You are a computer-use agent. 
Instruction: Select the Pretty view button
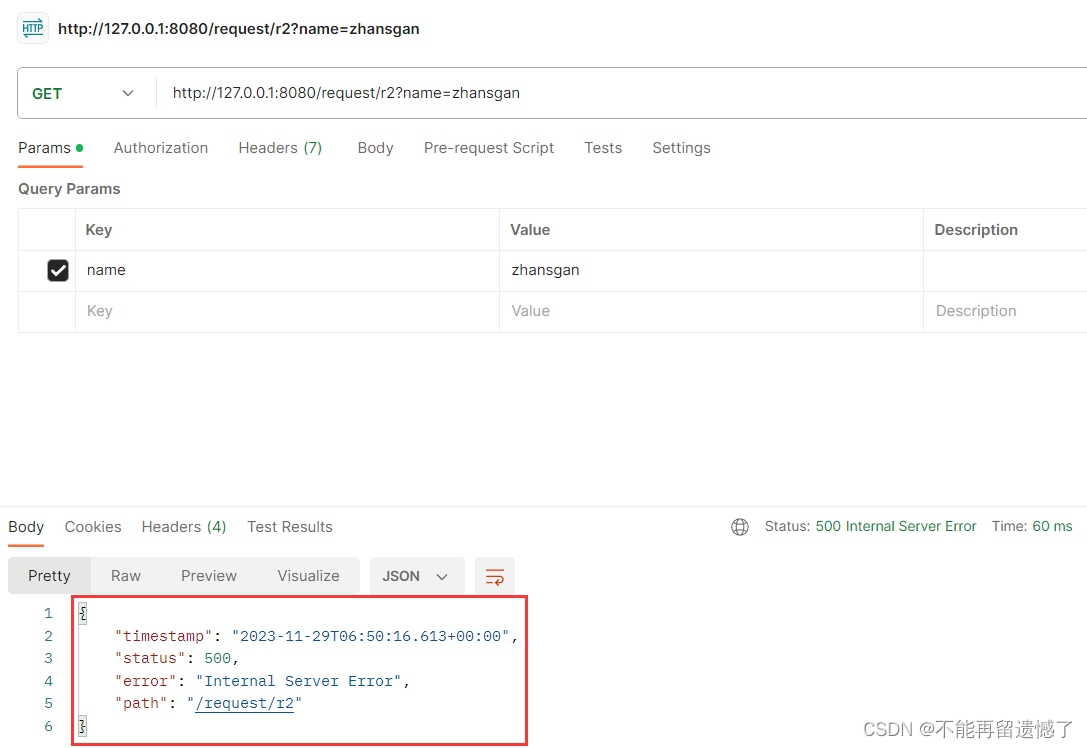click(49, 576)
